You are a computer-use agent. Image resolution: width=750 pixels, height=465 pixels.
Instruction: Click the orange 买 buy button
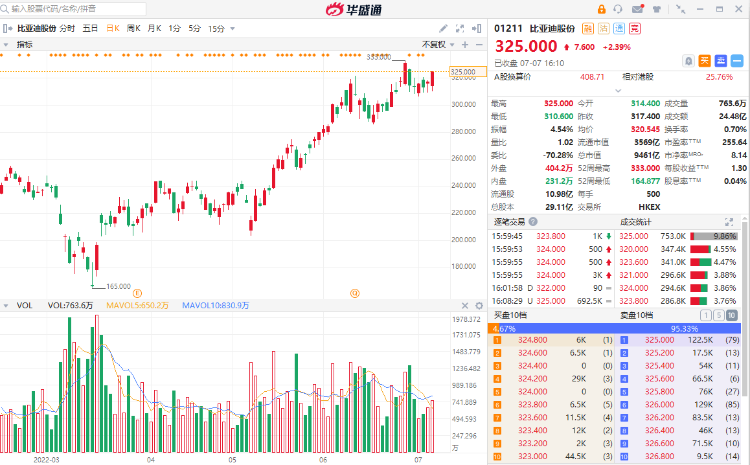click(705, 61)
